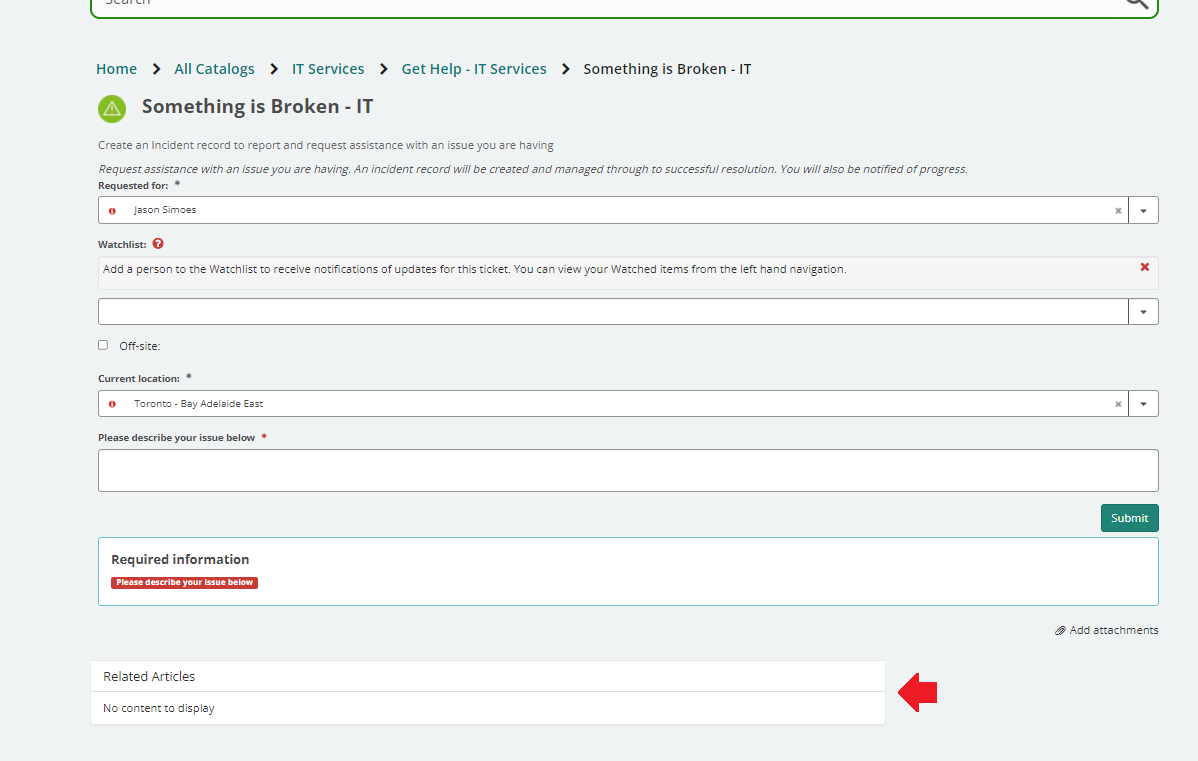
Task: Click the paperclip Add attachments icon
Action: 1061,630
